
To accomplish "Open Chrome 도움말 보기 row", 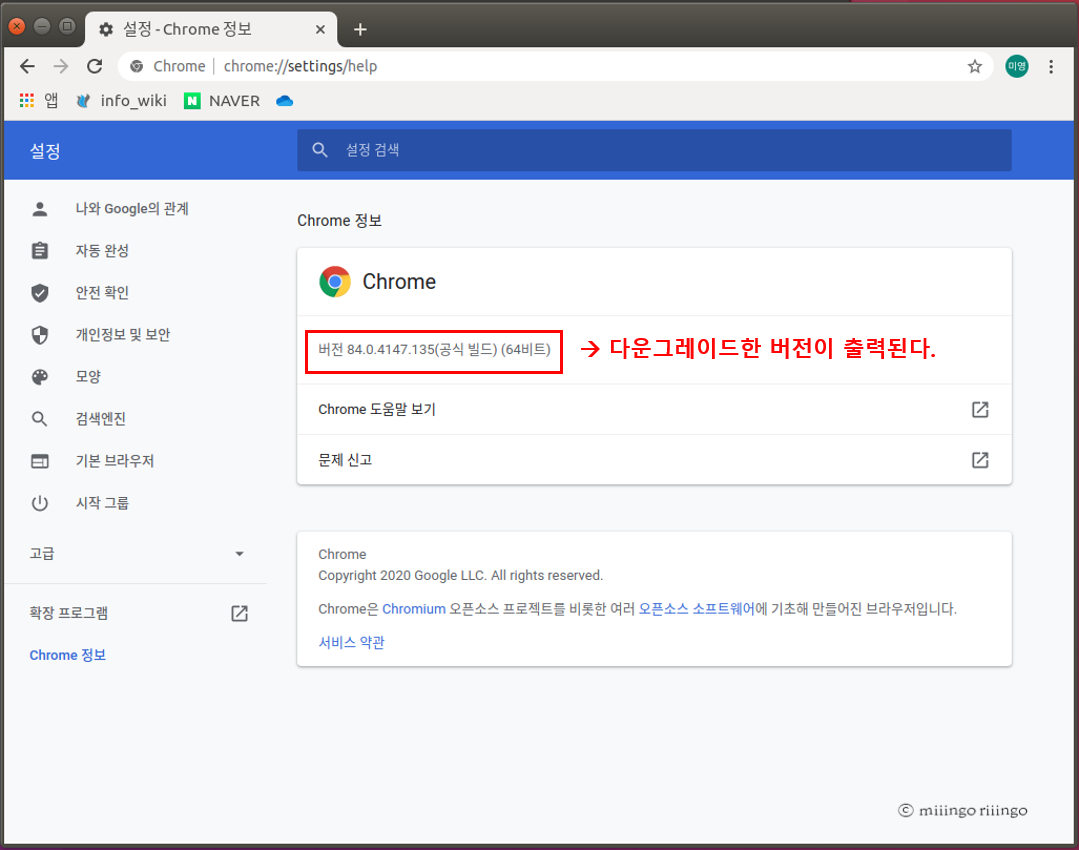I will coord(654,410).
